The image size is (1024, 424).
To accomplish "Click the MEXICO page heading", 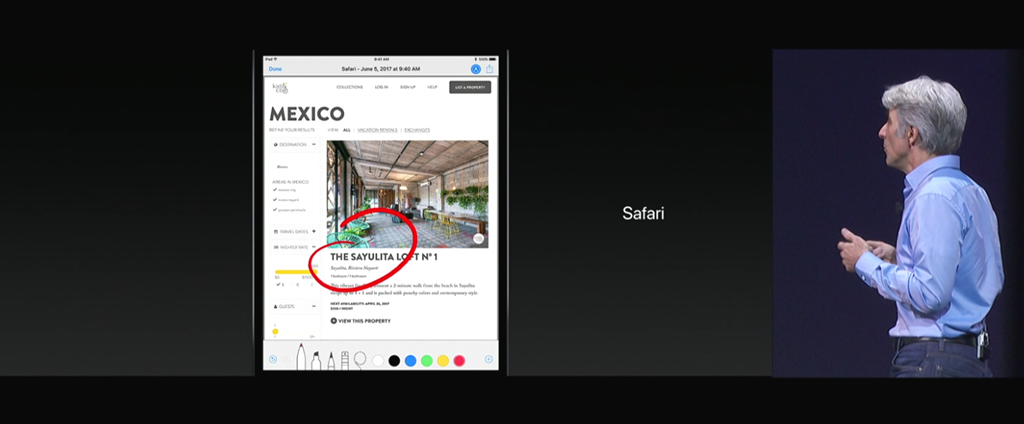I will (x=307, y=114).
